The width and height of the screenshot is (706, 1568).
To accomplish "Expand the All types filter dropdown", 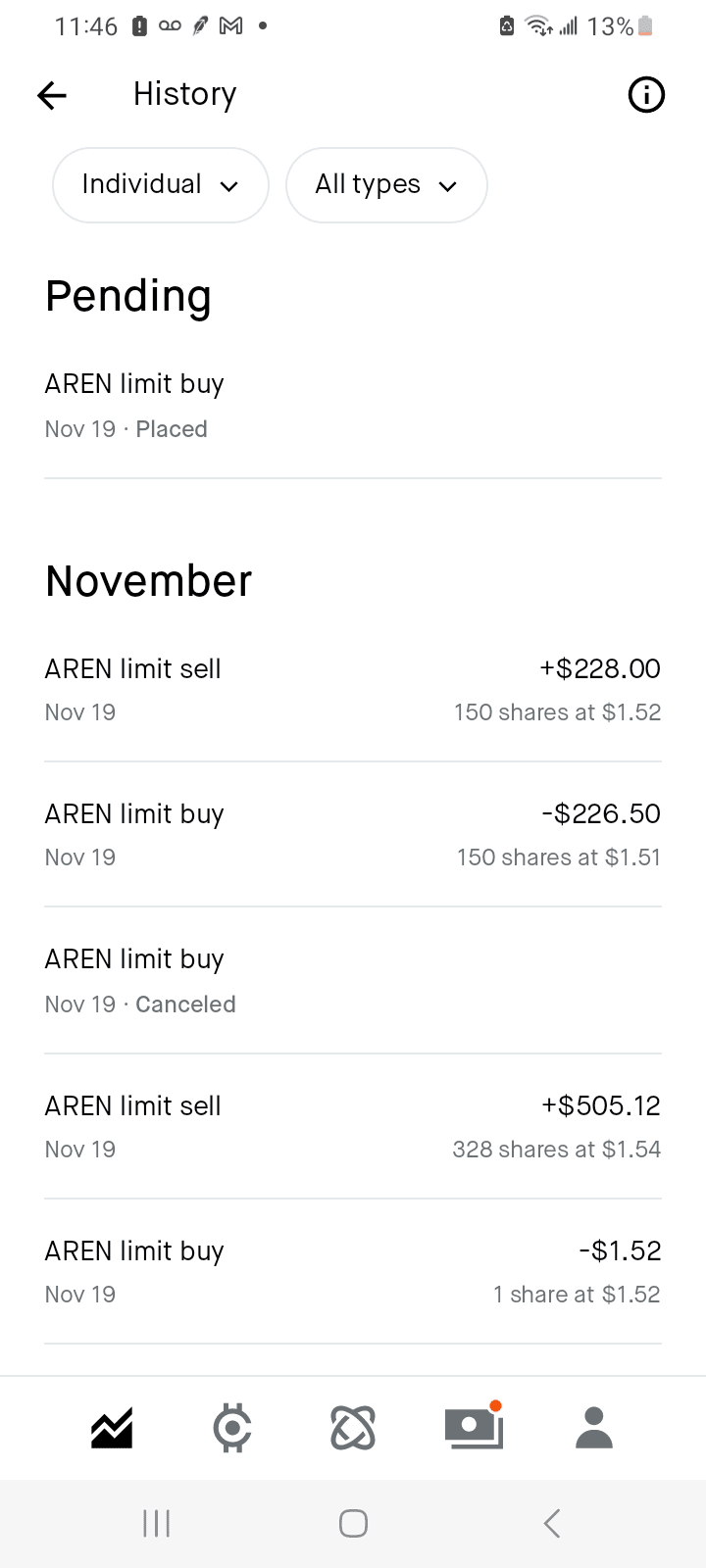I will 386,185.
